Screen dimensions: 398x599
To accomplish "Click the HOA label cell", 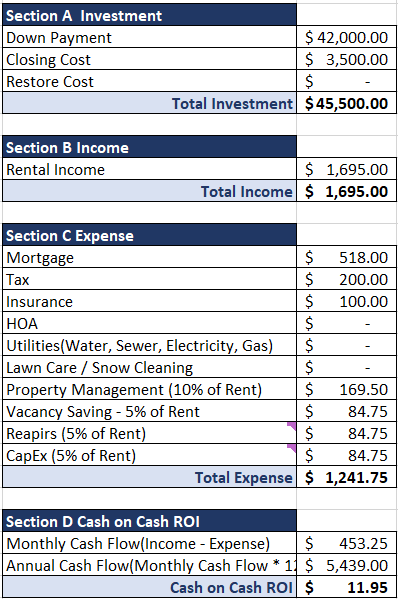I will (x=149, y=323).
